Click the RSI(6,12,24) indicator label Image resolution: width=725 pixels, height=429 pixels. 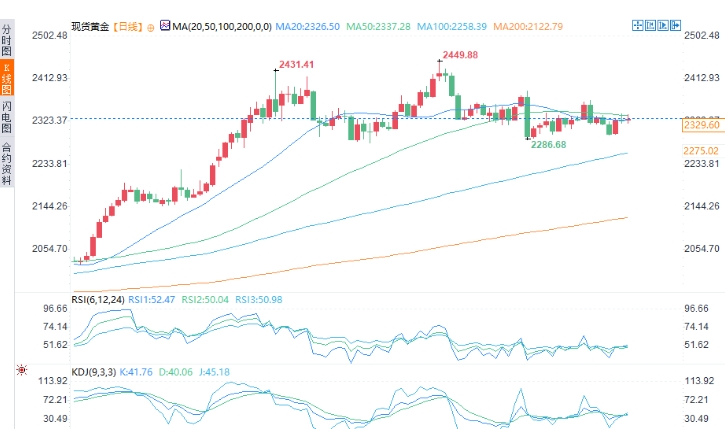[98, 300]
